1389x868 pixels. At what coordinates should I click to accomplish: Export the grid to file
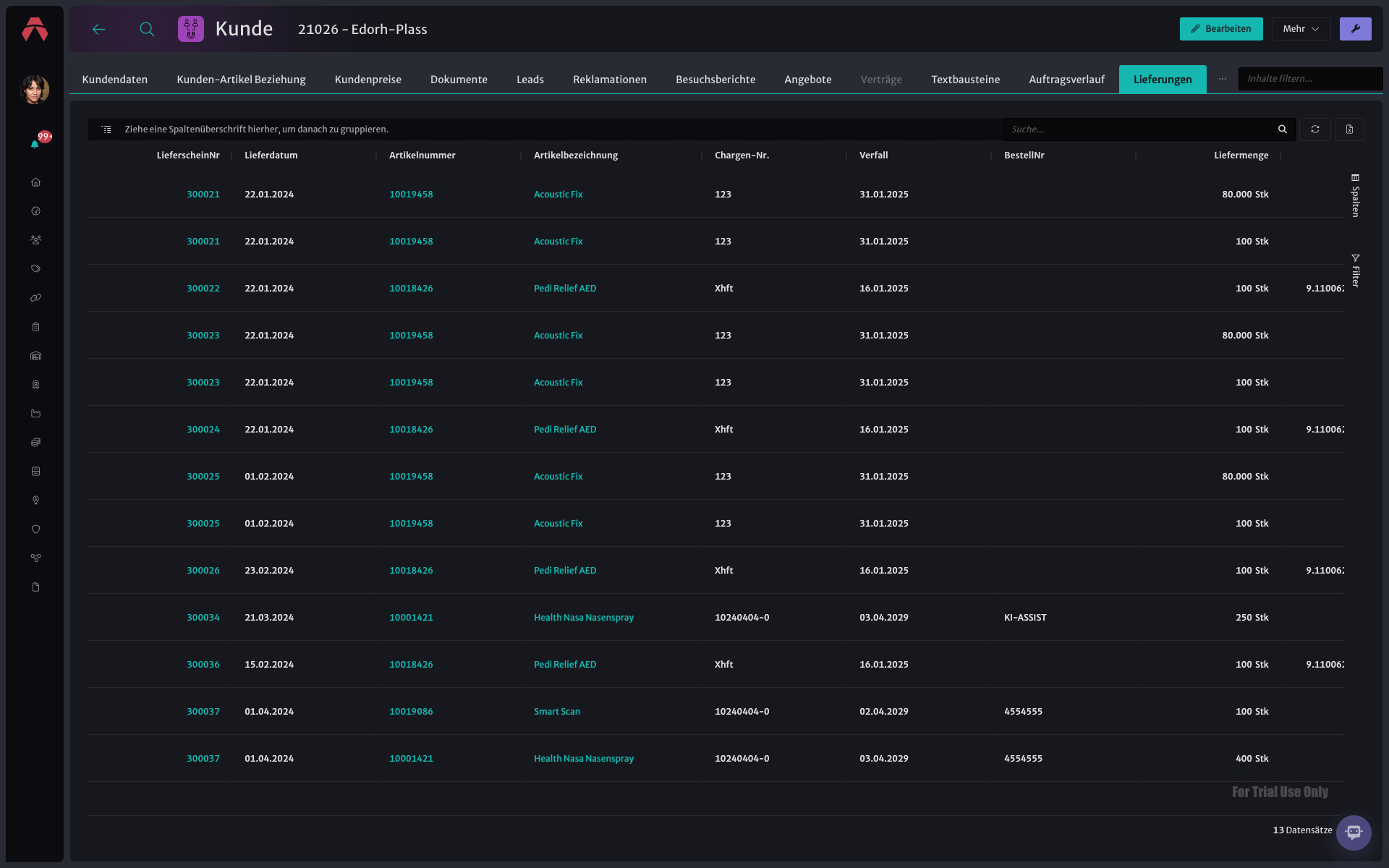coord(1349,129)
